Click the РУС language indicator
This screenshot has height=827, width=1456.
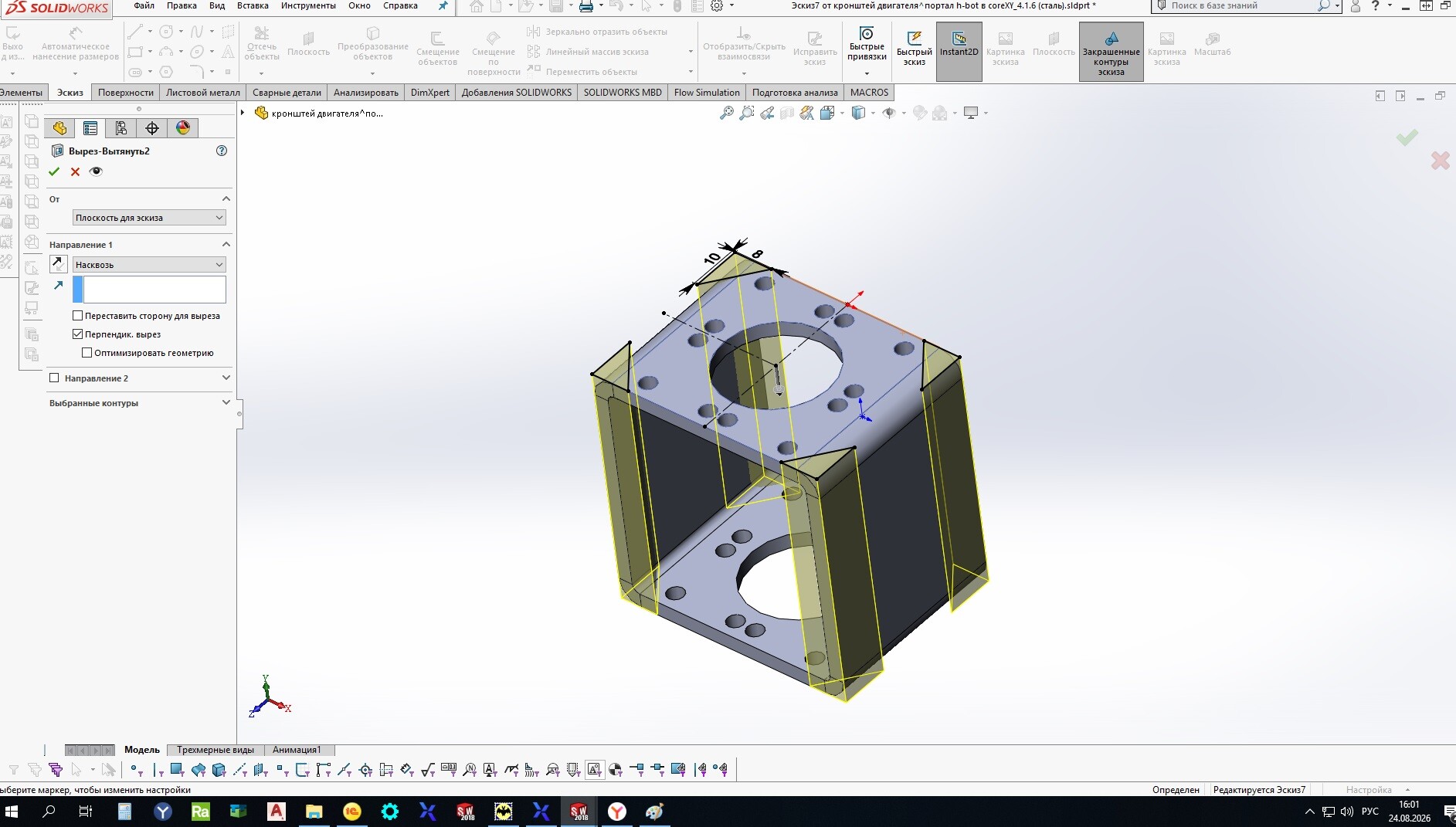pos(1369,812)
